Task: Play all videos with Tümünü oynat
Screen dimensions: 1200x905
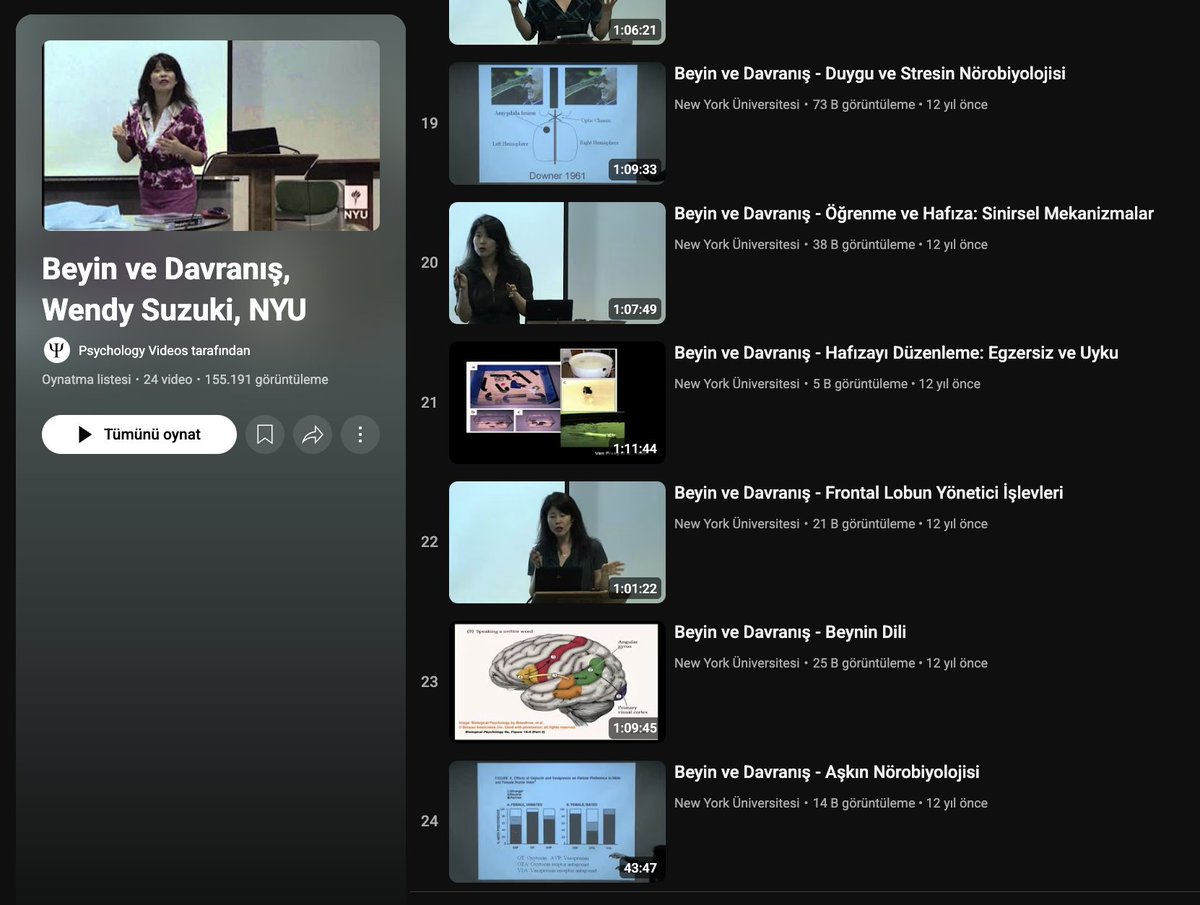Action: click(139, 435)
